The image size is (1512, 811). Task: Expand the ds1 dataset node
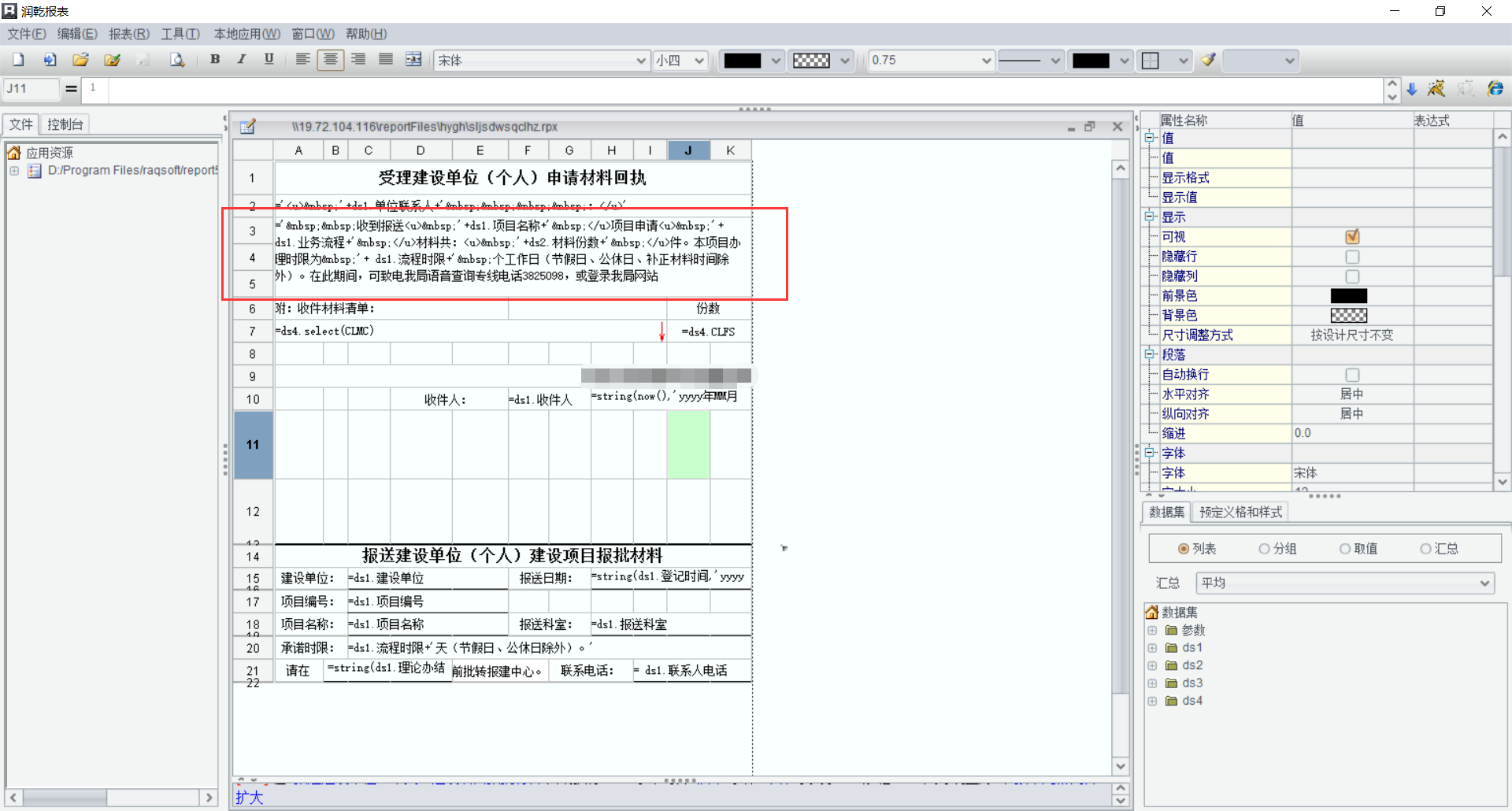[1152, 648]
